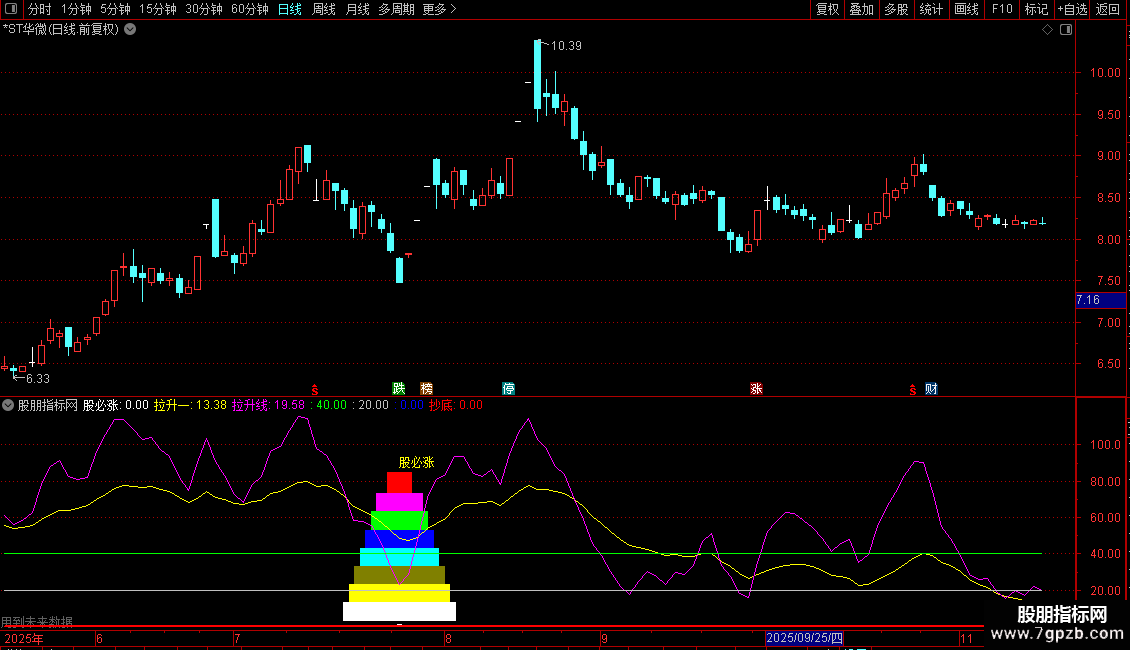Open the *ST华微 chart settings dropdown arrow
The image size is (1130, 650).
click(130, 29)
